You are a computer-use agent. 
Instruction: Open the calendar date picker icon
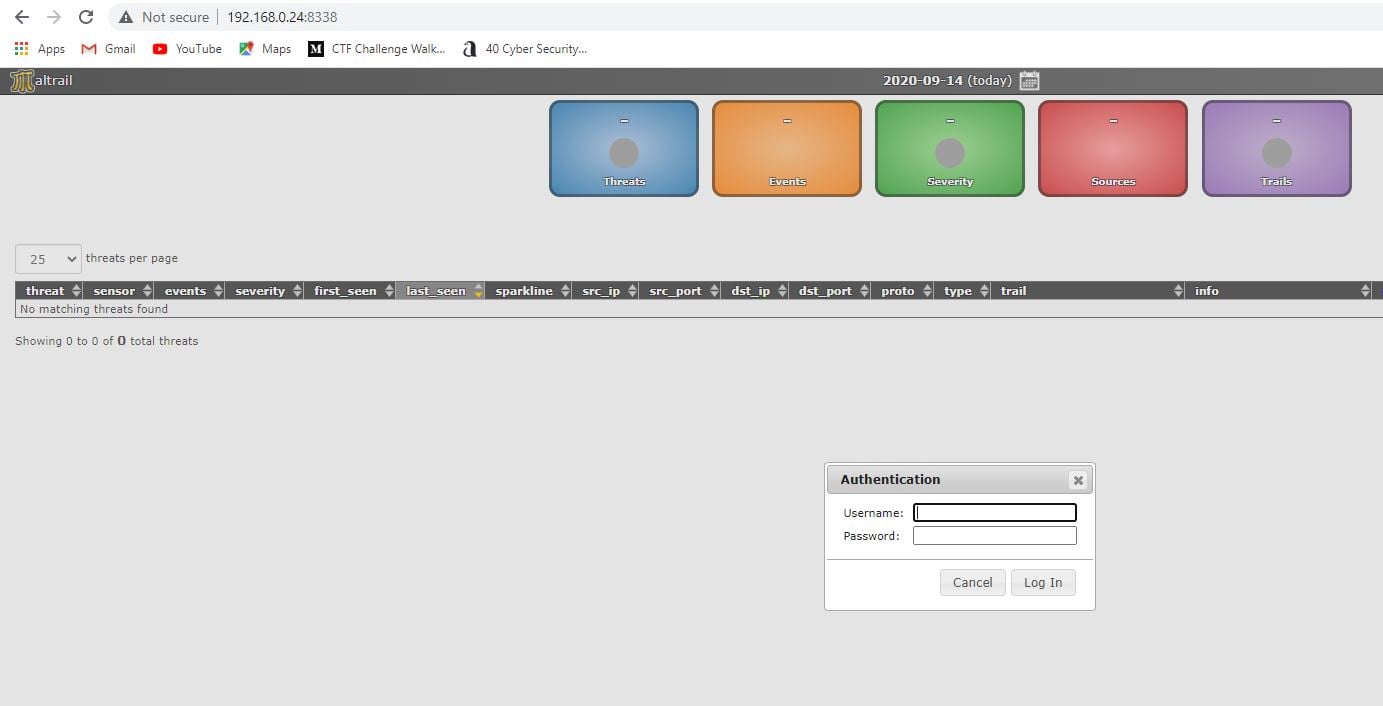[x=1029, y=81]
